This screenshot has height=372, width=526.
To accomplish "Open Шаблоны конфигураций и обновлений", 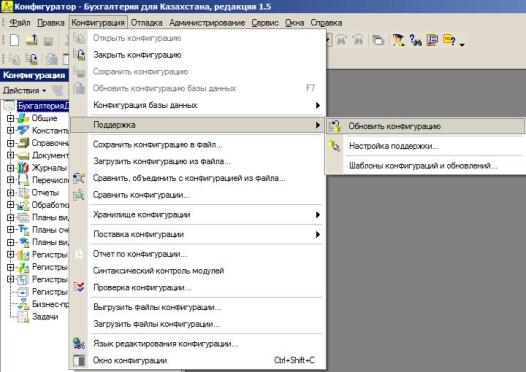I will 426,165.
